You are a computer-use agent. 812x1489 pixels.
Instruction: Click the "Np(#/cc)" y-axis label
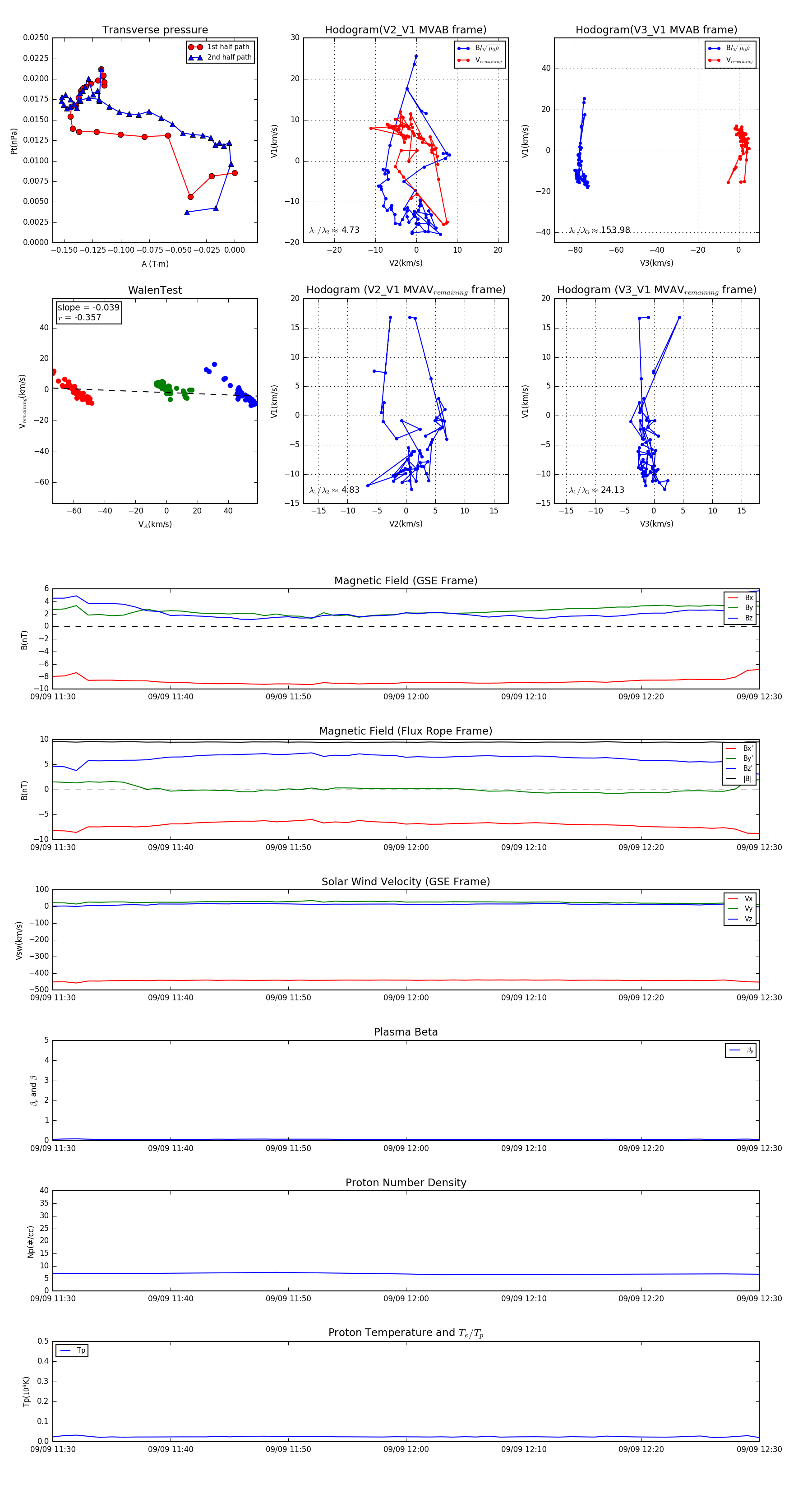coord(31,1242)
